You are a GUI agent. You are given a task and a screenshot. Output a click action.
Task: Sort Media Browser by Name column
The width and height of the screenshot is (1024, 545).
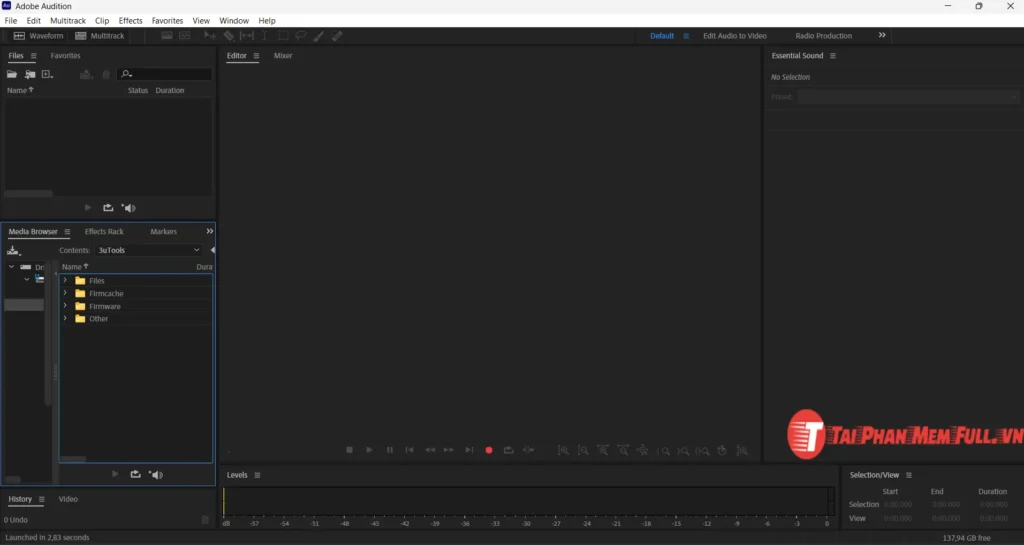coord(74,267)
